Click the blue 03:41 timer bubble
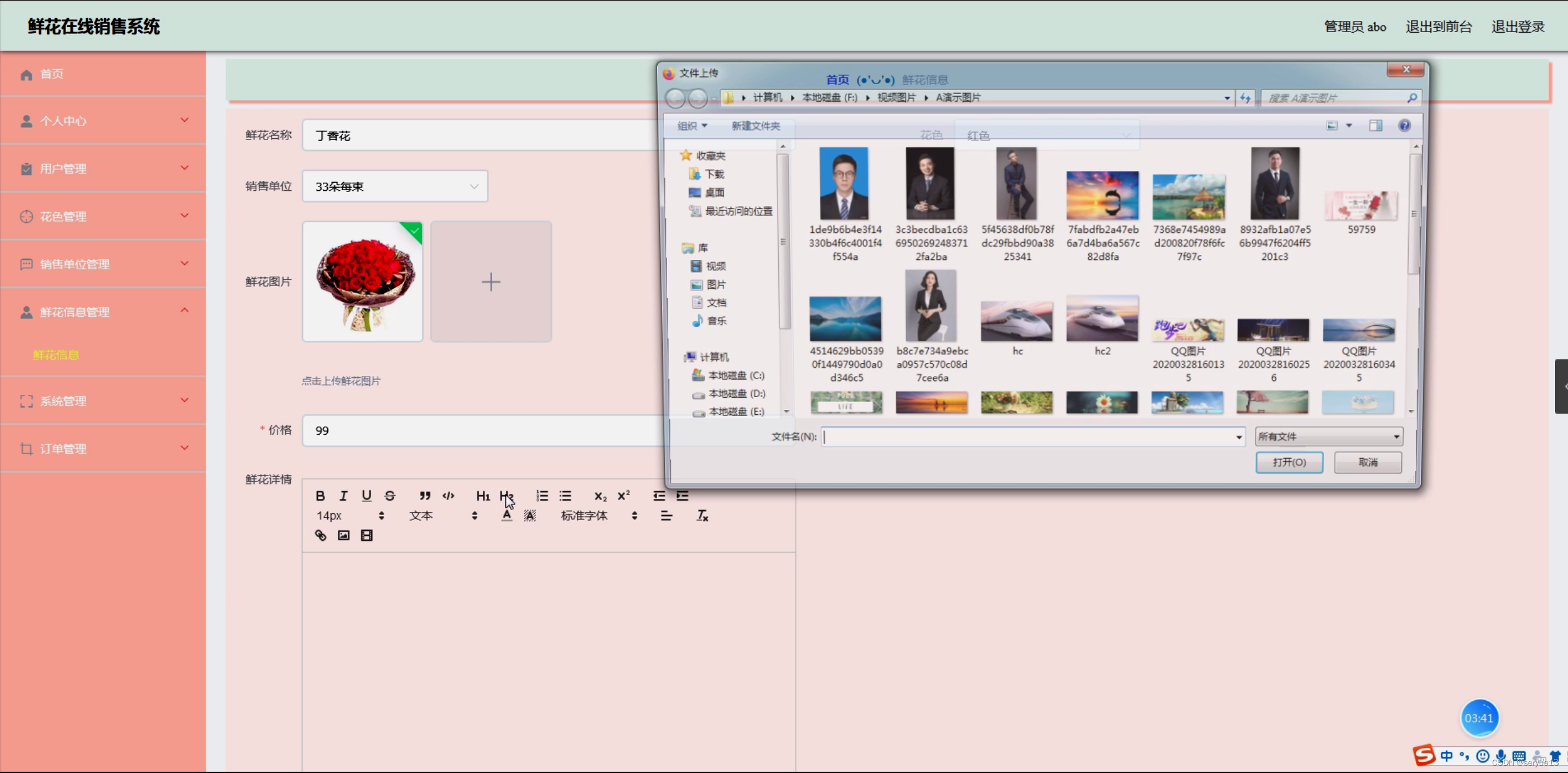The width and height of the screenshot is (1568, 773). coord(1479,718)
